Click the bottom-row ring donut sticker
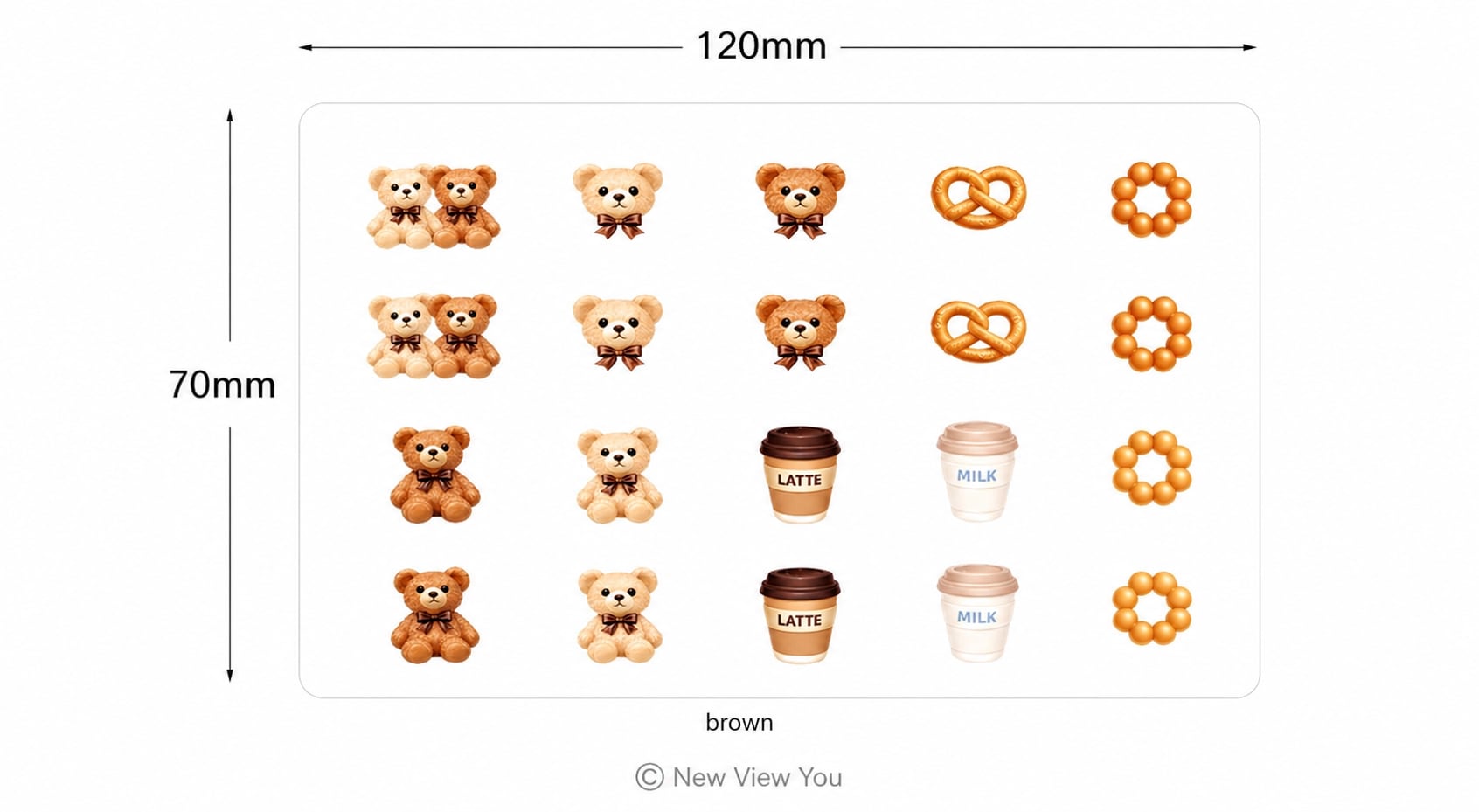This screenshot has width=1479, height=812. pyautogui.click(x=1151, y=608)
